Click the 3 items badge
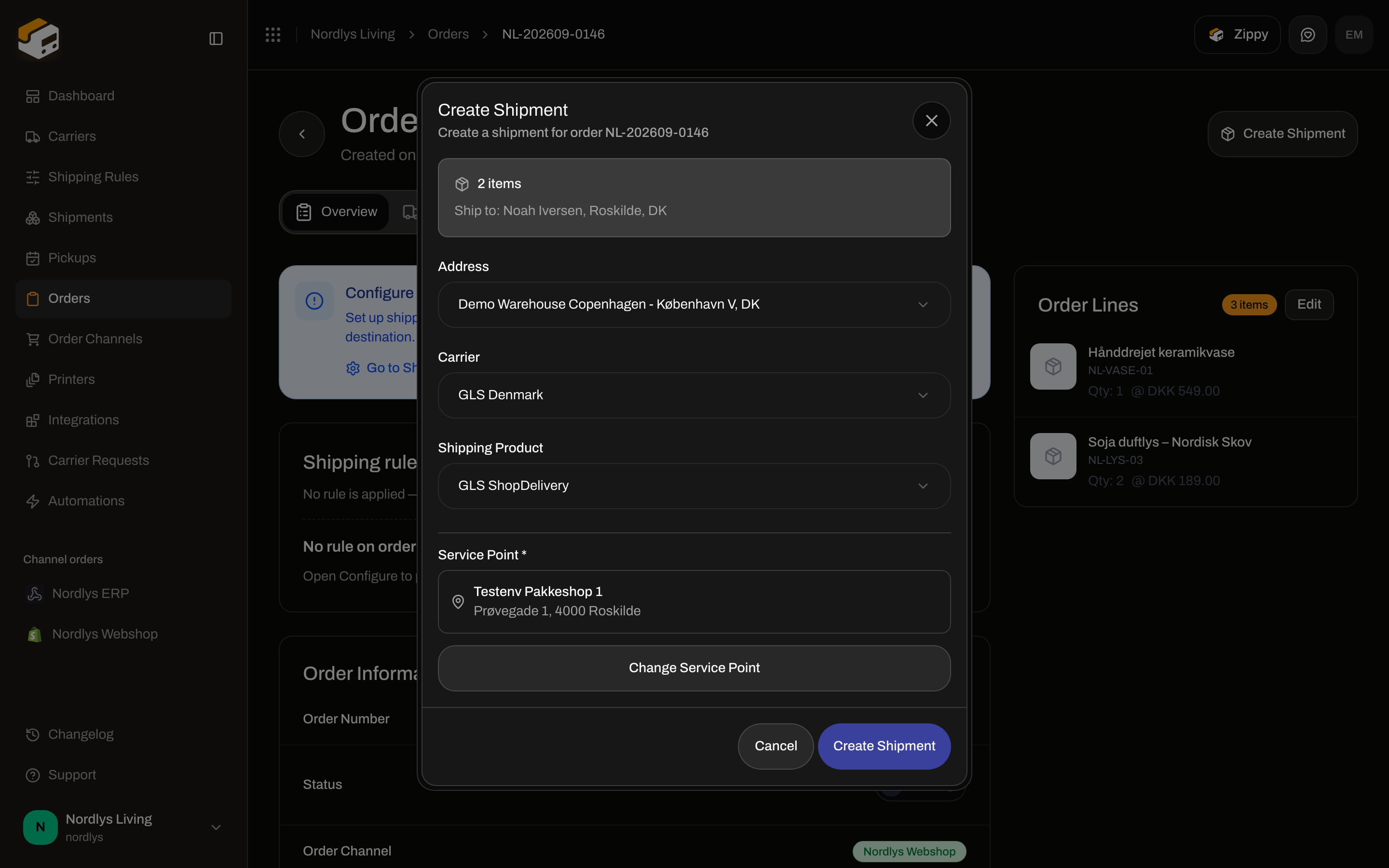 click(x=1249, y=305)
